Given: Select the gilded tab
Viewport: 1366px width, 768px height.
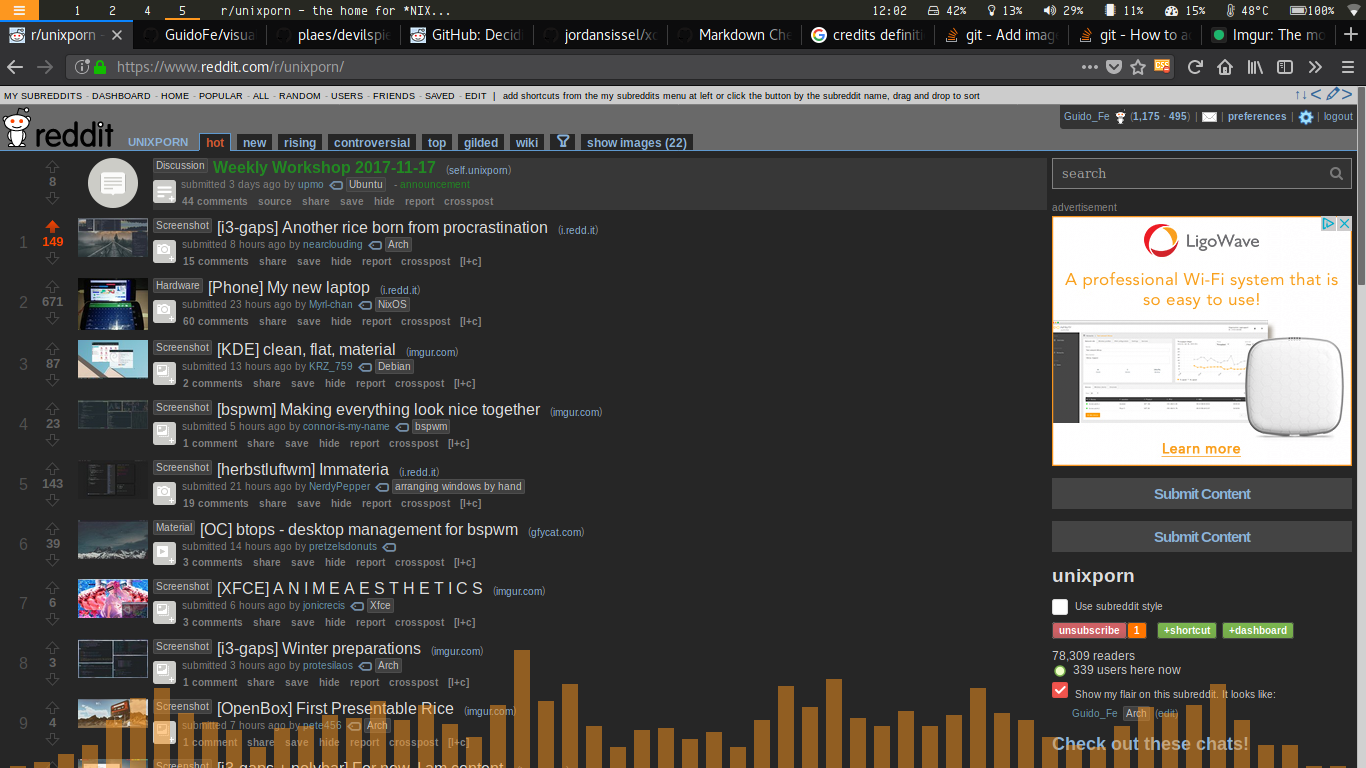Looking at the screenshot, I should (481, 142).
